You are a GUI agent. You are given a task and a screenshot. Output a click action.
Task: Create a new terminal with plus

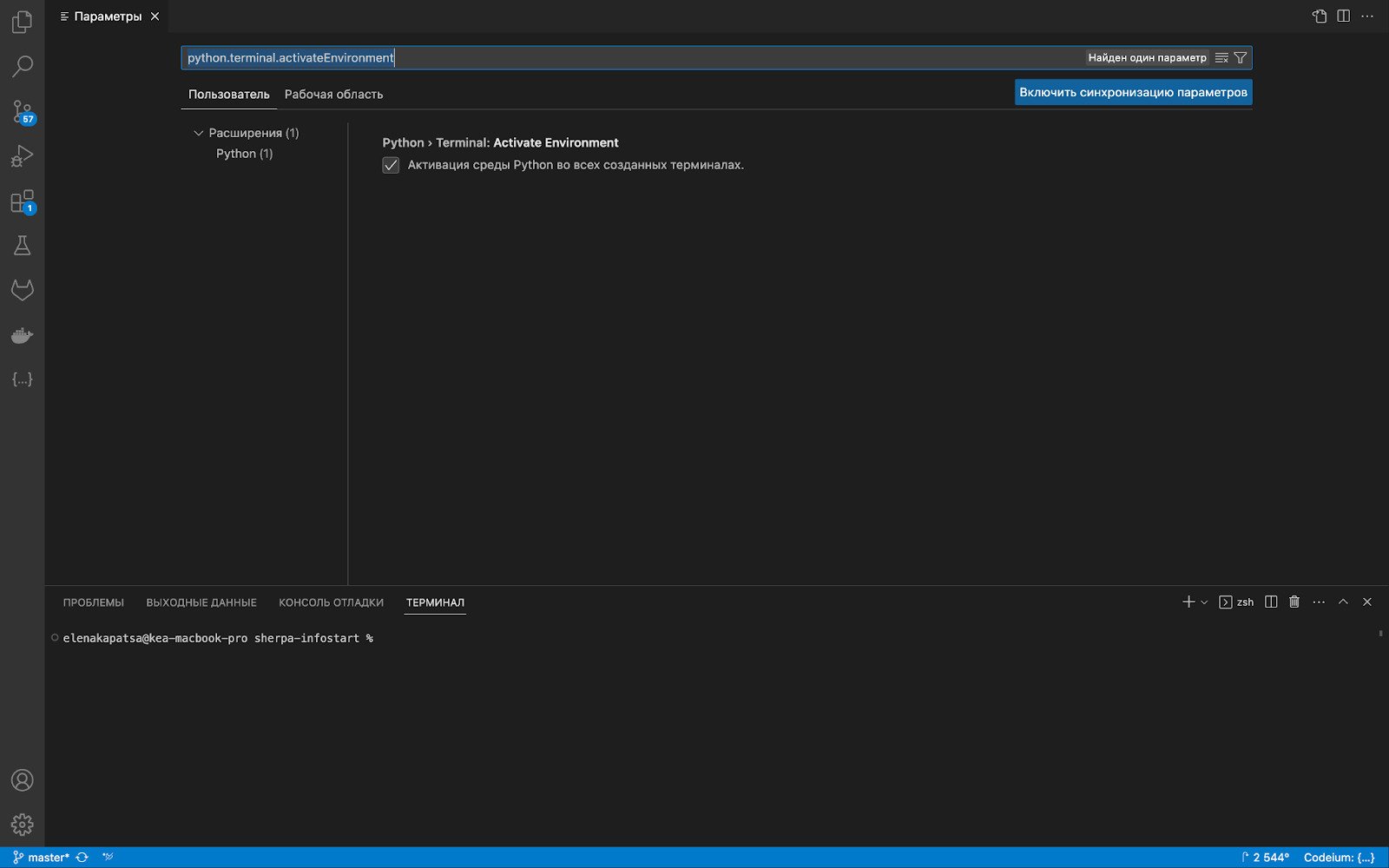pyautogui.click(x=1188, y=602)
